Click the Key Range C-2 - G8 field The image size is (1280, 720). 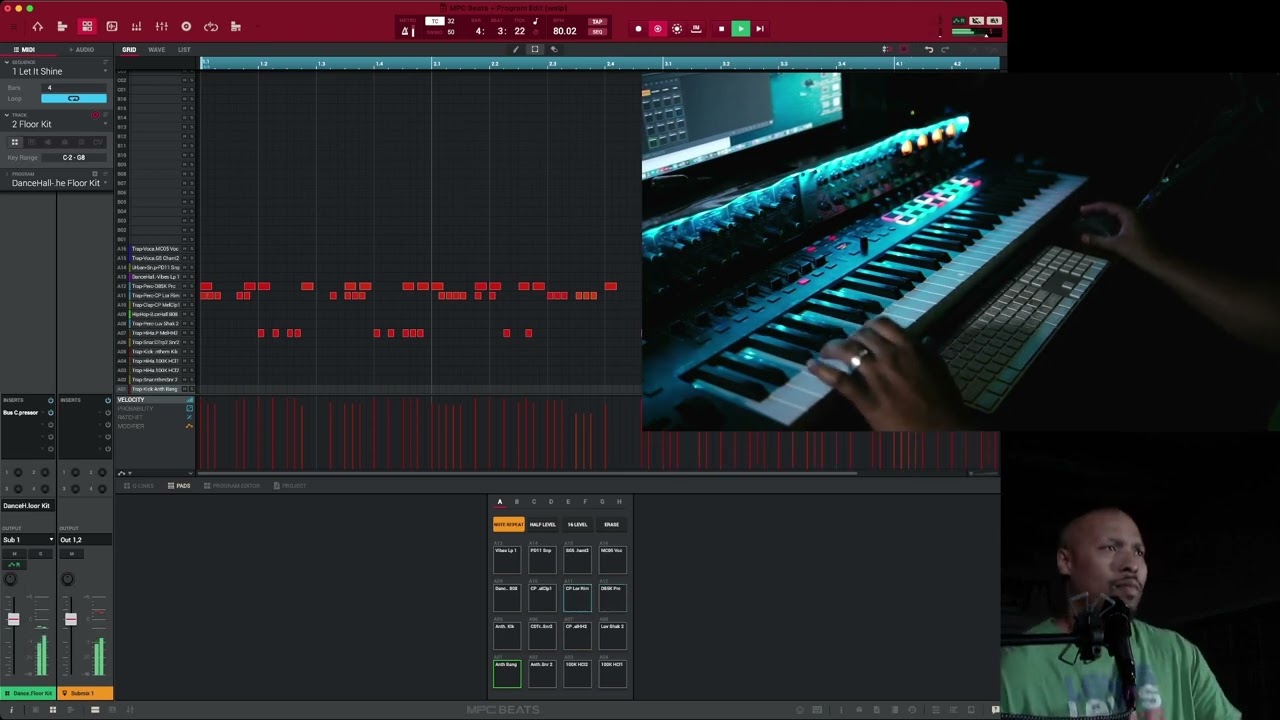pos(73,157)
